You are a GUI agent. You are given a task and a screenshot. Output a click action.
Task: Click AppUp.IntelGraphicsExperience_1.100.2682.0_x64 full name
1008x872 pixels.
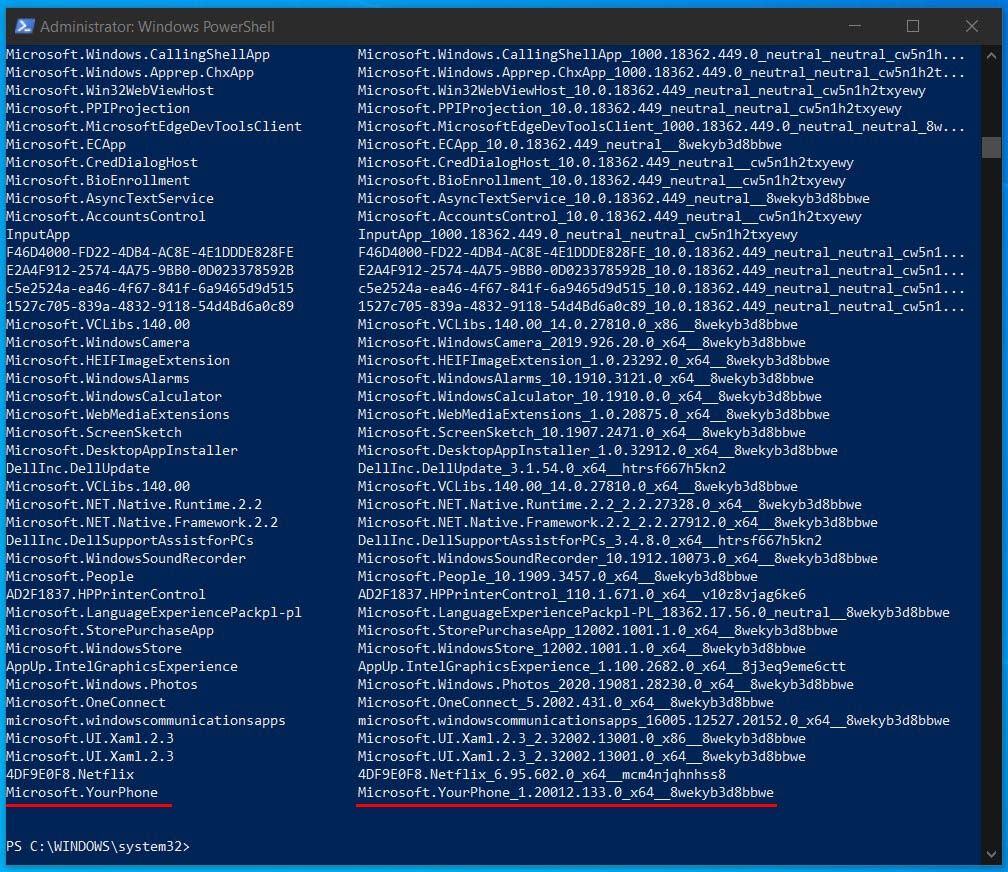602,666
